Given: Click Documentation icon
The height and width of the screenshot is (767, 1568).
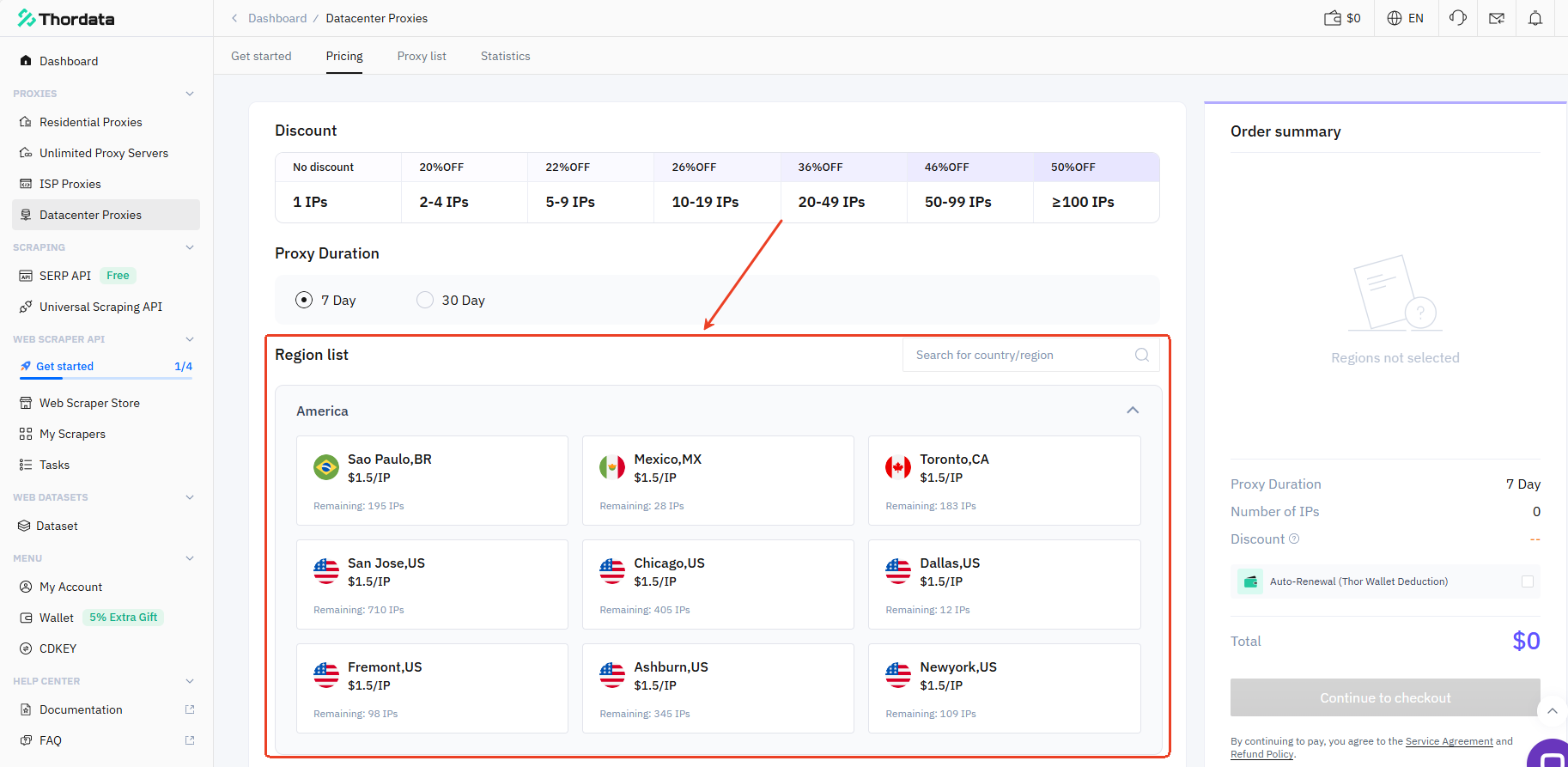Looking at the screenshot, I should [26, 709].
